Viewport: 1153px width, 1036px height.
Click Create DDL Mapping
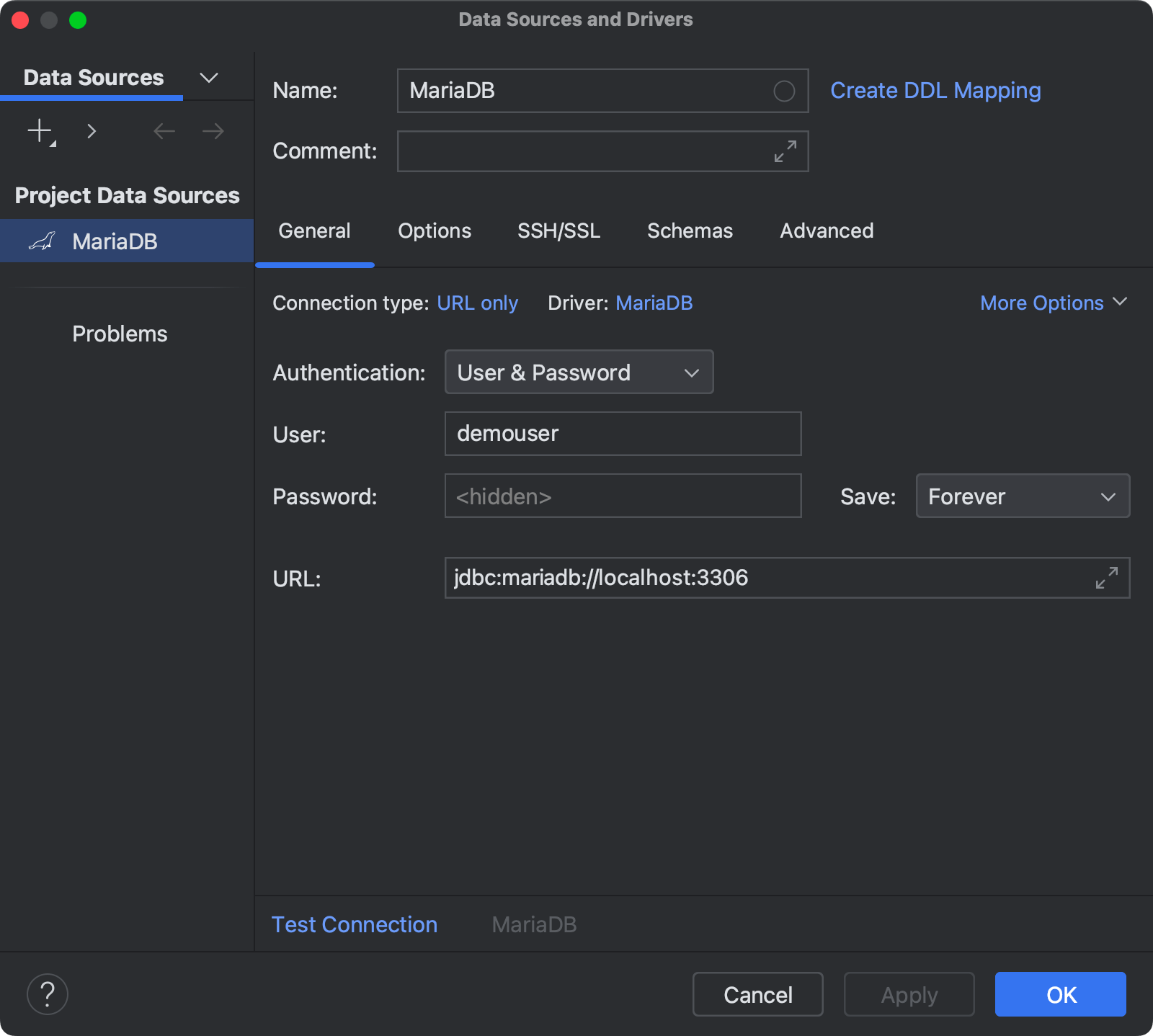point(935,90)
